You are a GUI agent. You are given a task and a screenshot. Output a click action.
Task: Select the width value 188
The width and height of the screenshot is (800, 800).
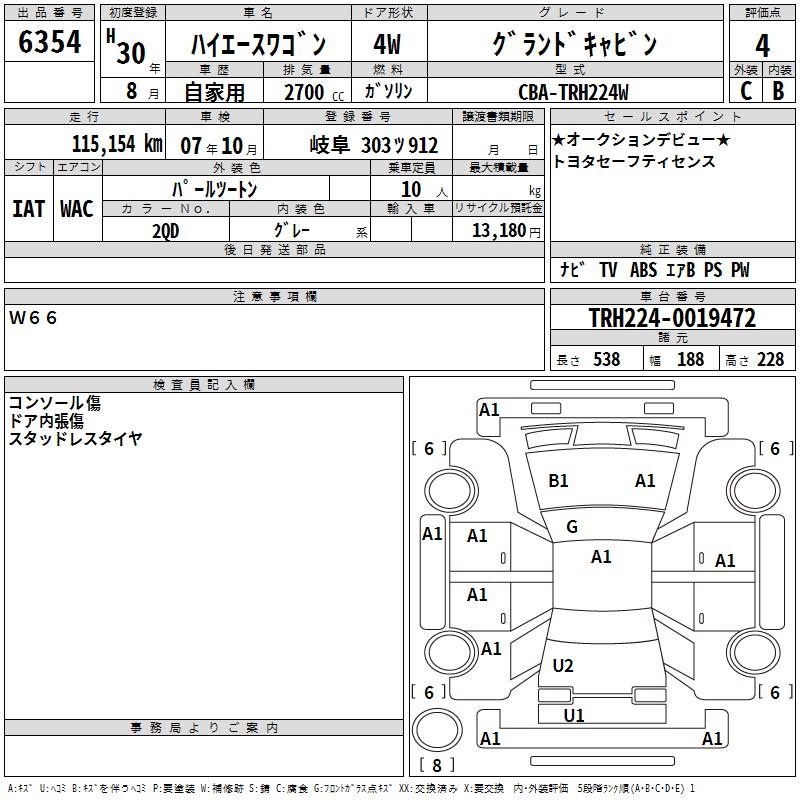[x=691, y=359]
